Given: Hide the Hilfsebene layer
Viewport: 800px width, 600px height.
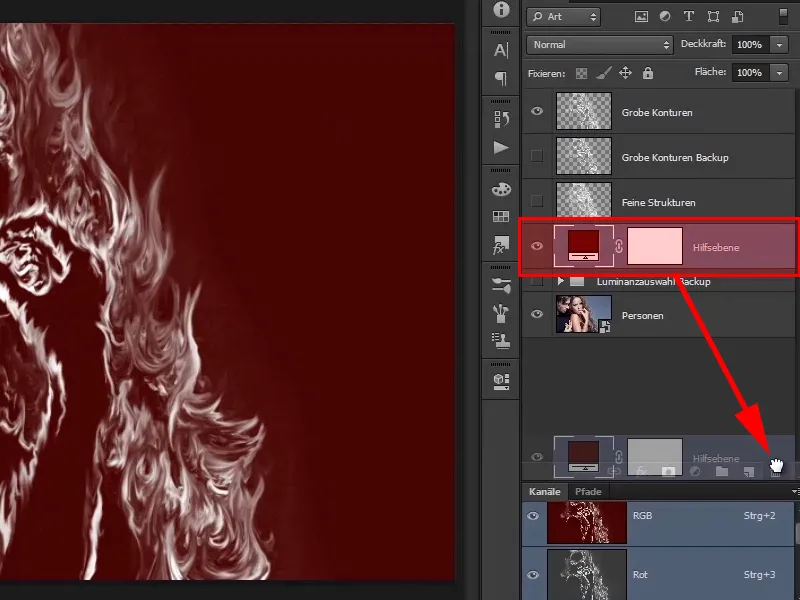Looking at the screenshot, I should pos(537,246).
